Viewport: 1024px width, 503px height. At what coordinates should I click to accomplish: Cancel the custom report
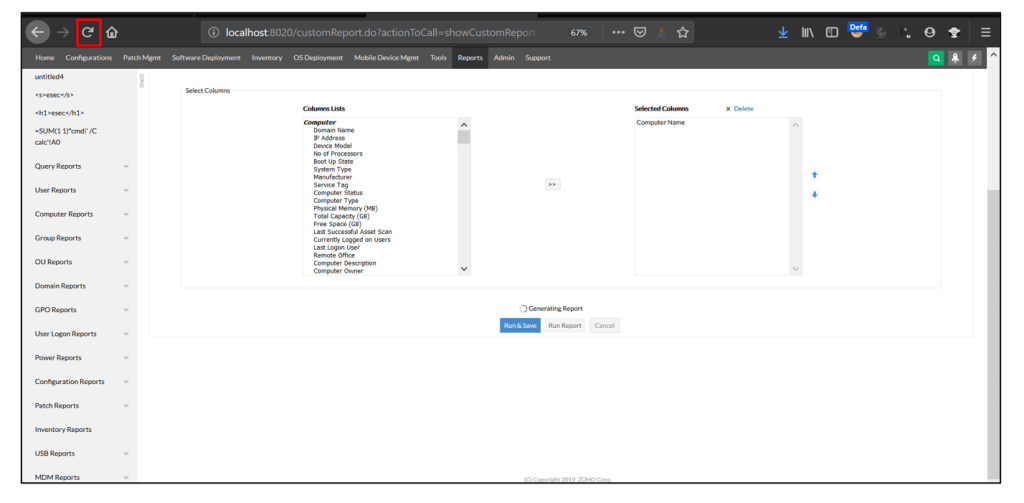pos(604,326)
